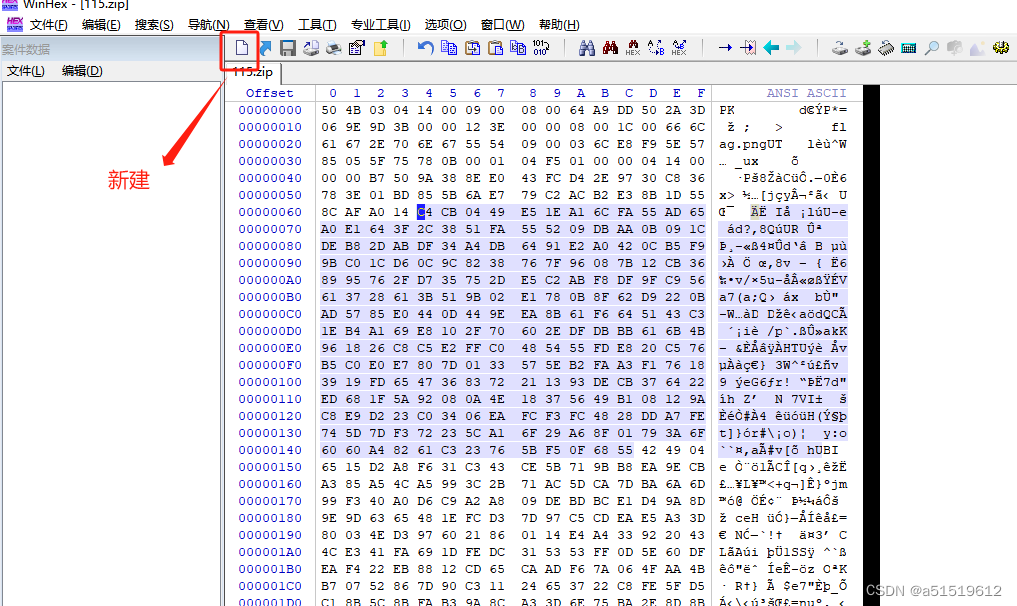Screen dimensions: 1017x606
Task: Click the Print icon
Action: pos(334,46)
